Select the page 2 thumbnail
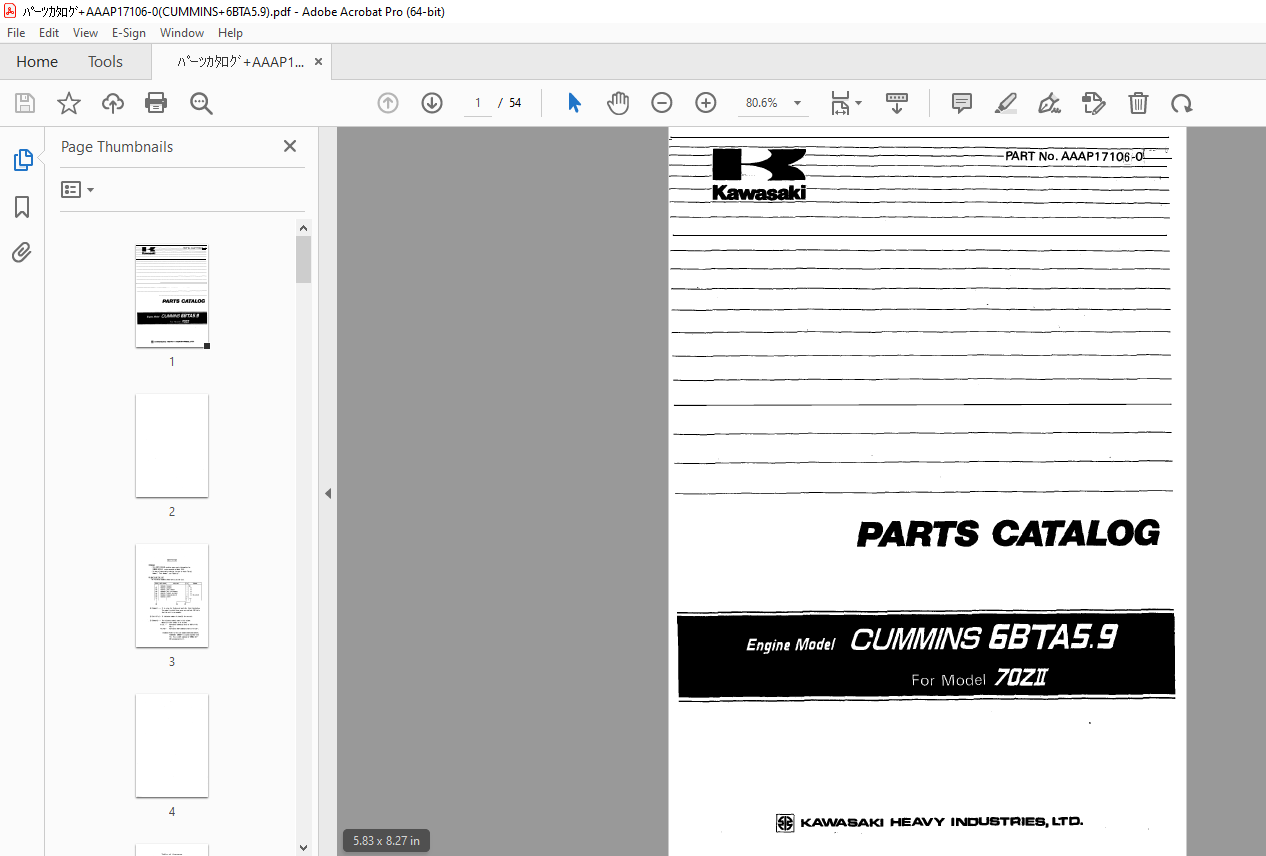This screenshot has width=1266, height=856. pyautogui.click(x=172, y=445)
